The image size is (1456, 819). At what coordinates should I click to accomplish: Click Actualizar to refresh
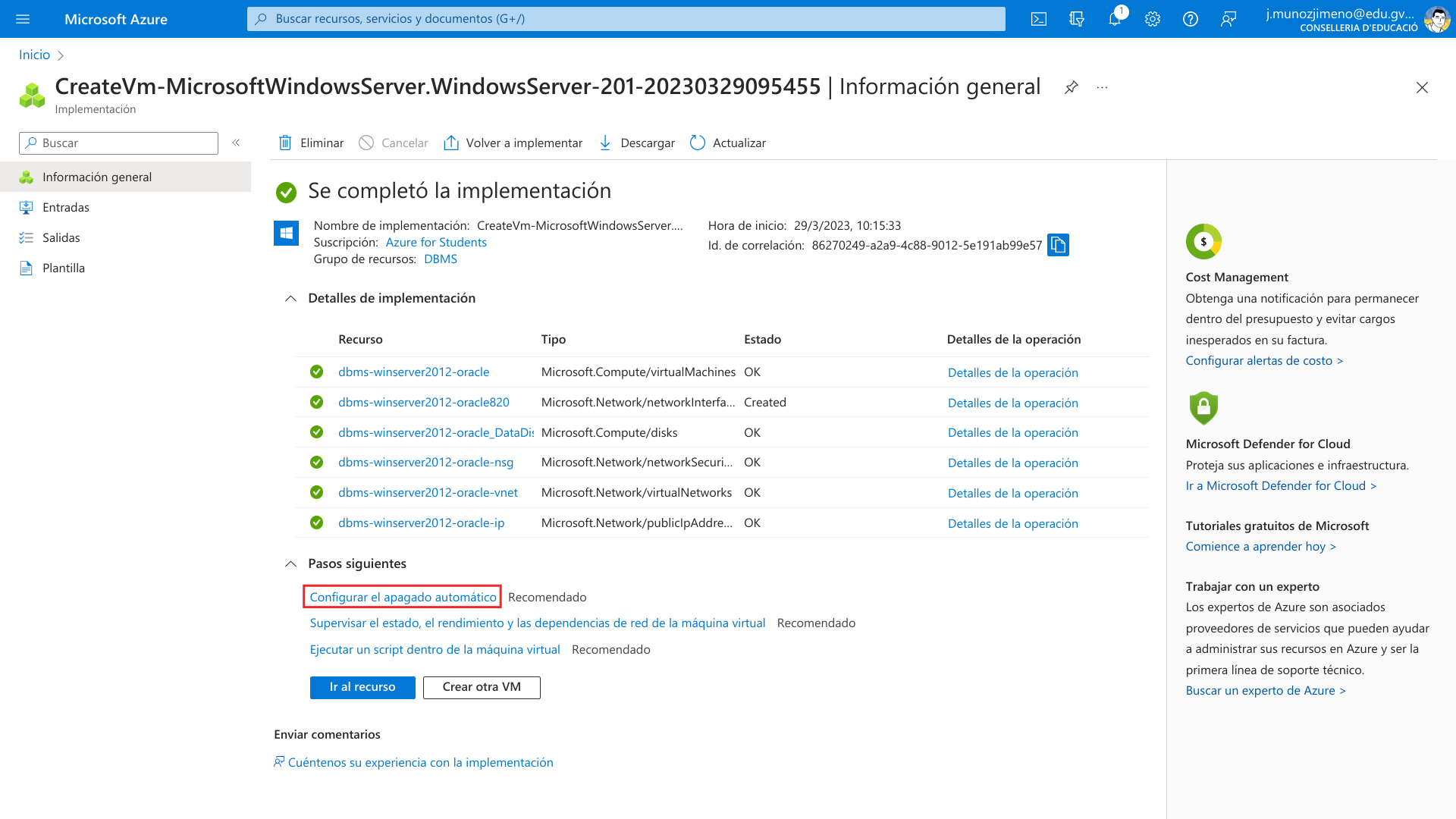tap(728, 143)
